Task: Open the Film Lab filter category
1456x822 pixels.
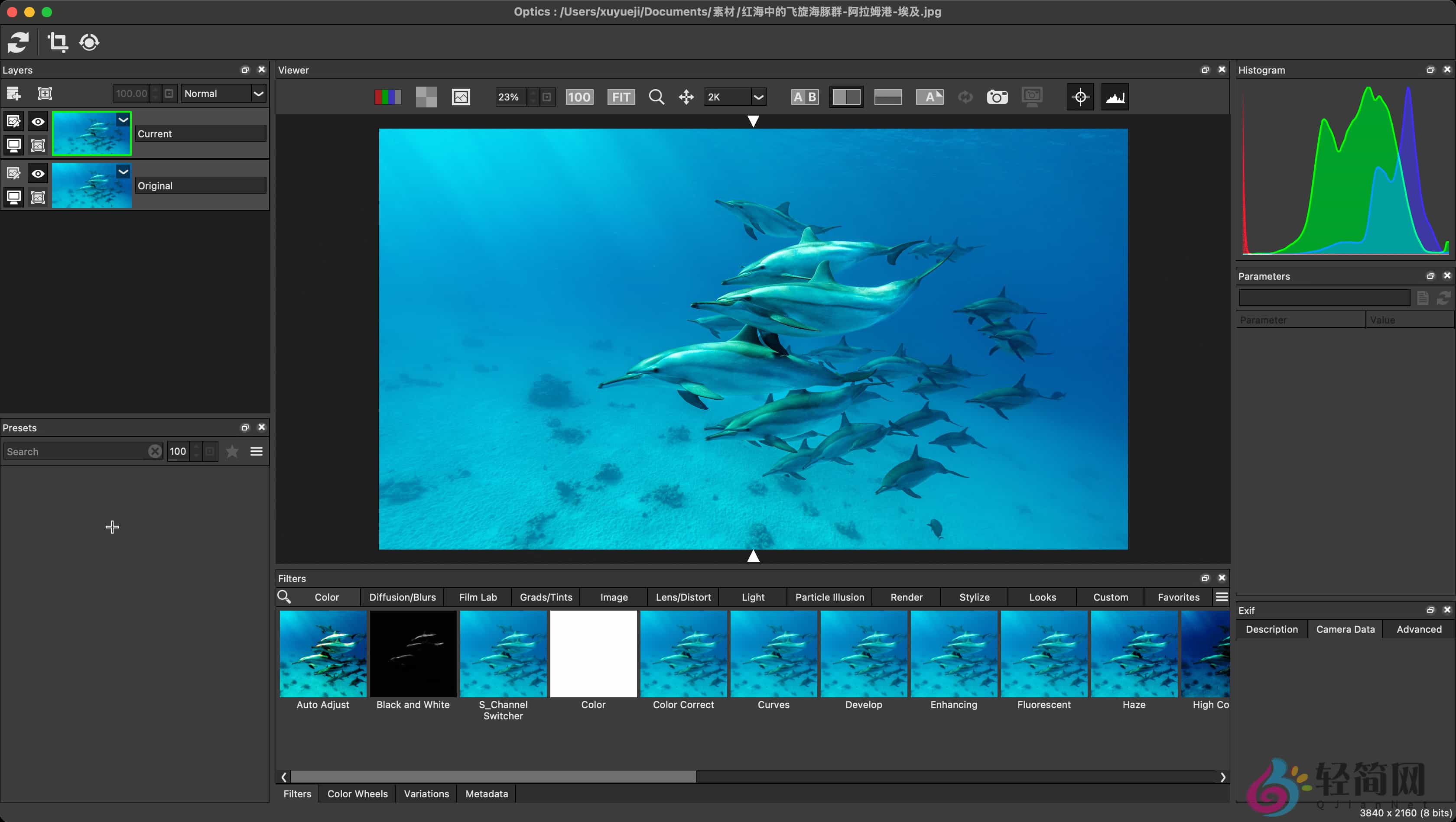Action: (x=478, y=597)
